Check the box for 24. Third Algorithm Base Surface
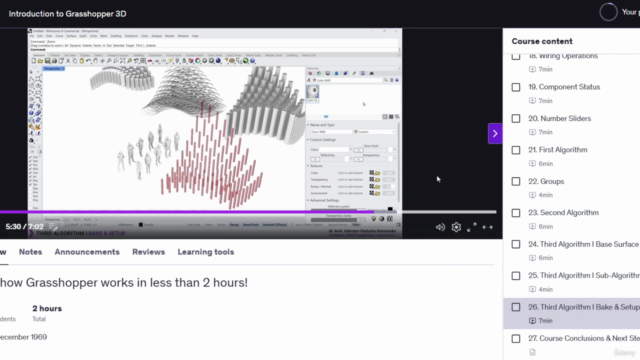This screenshot has height=360, width=640. (516, 244)
